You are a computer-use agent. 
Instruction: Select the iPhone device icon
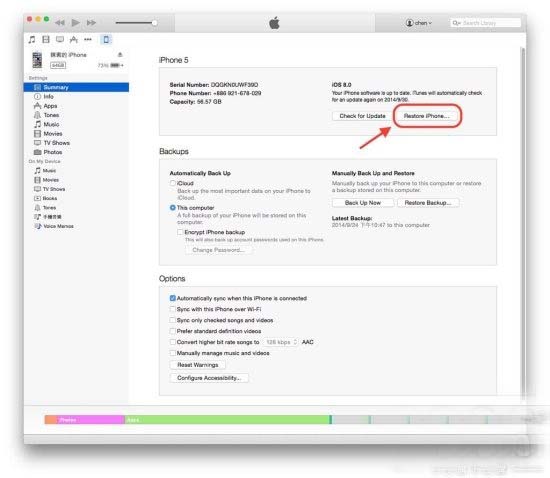[x=106, y=40]
